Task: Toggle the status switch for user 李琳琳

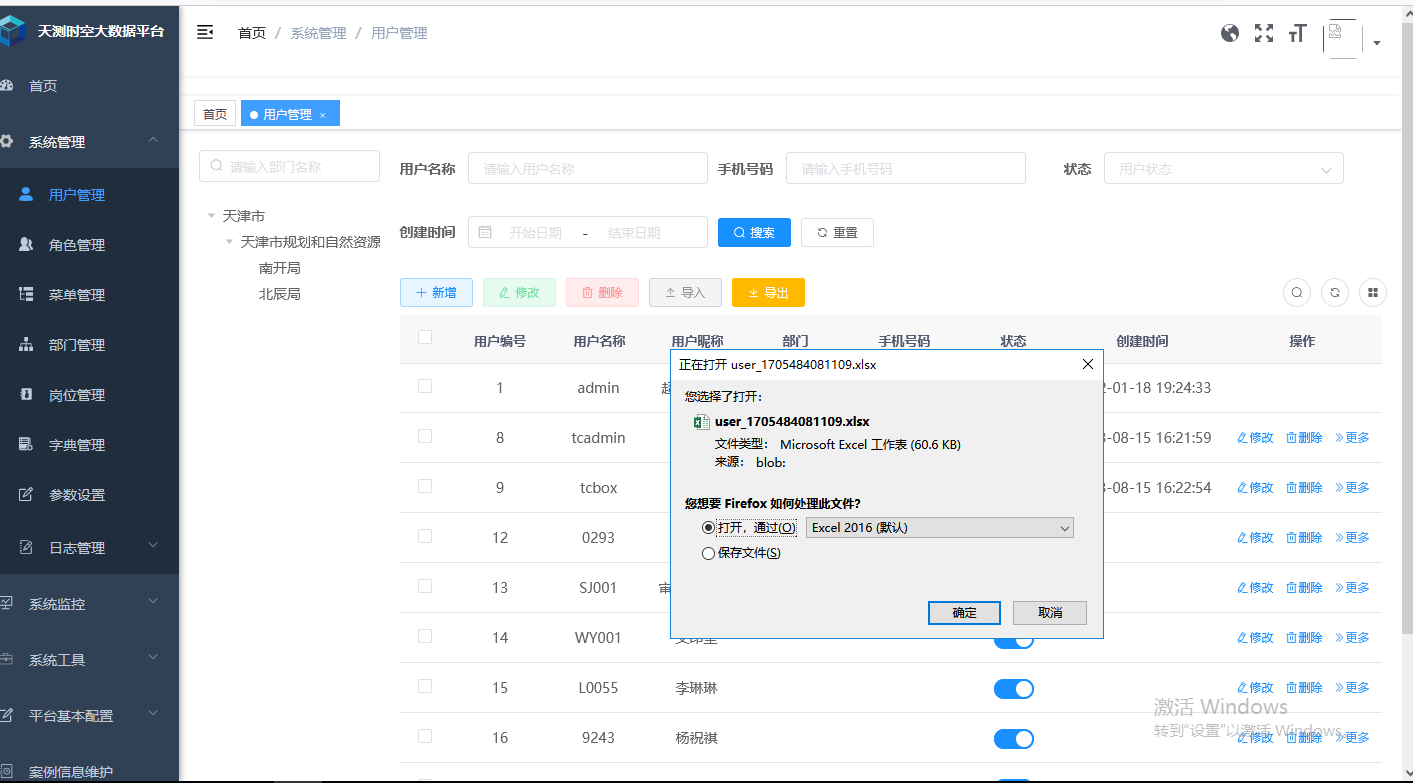Action: tap(1013, 688)
